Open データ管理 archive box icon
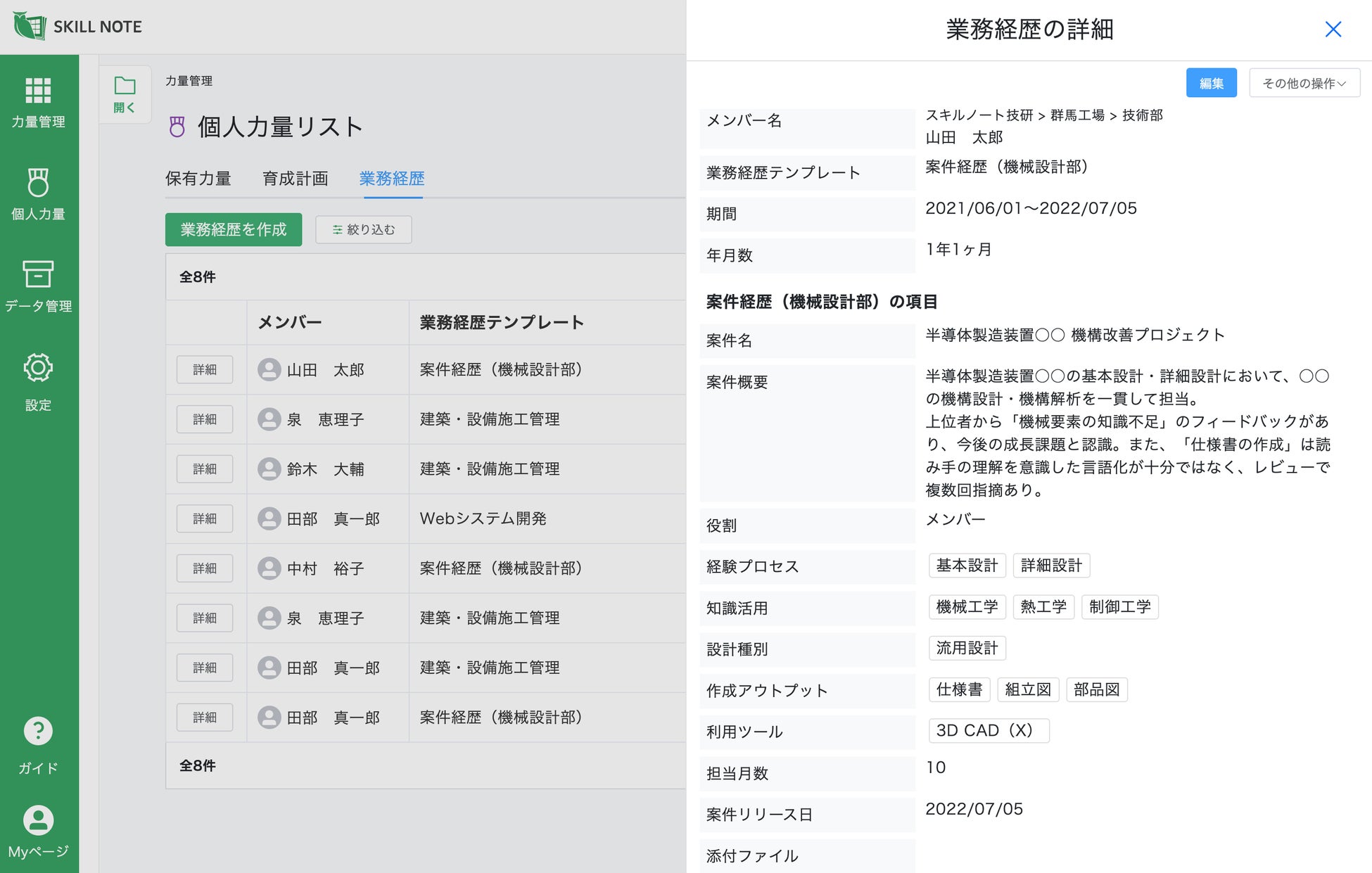The height and width of the screenshot is (873, 1372). pyautogui.click(x=38, y=274)
